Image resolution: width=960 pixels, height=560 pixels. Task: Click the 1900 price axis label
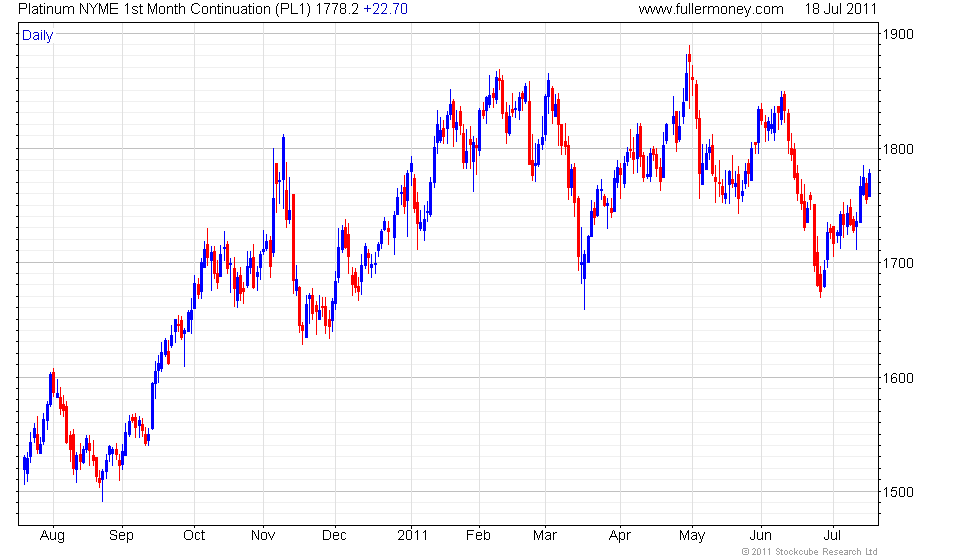[898, 34]
